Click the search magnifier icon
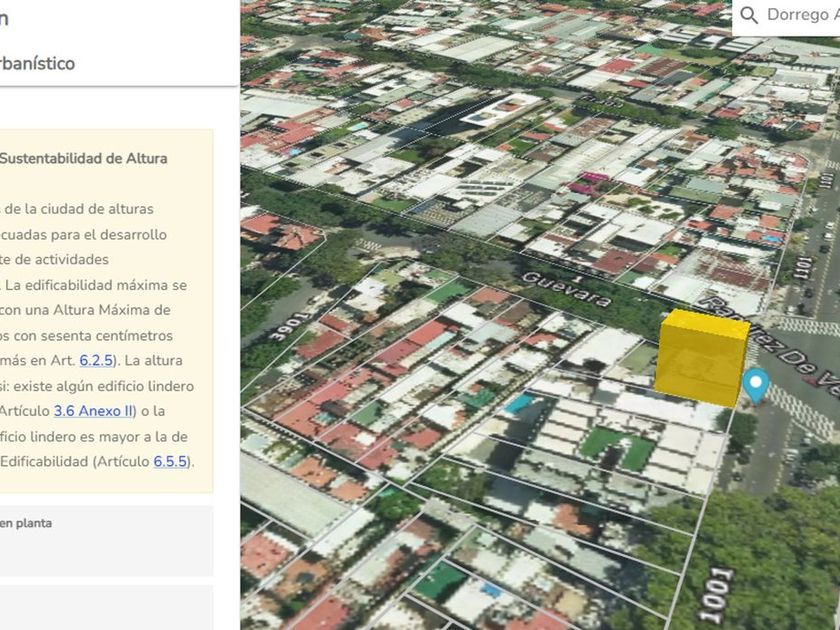The image size is (840, 630). [x=749, y=15]
